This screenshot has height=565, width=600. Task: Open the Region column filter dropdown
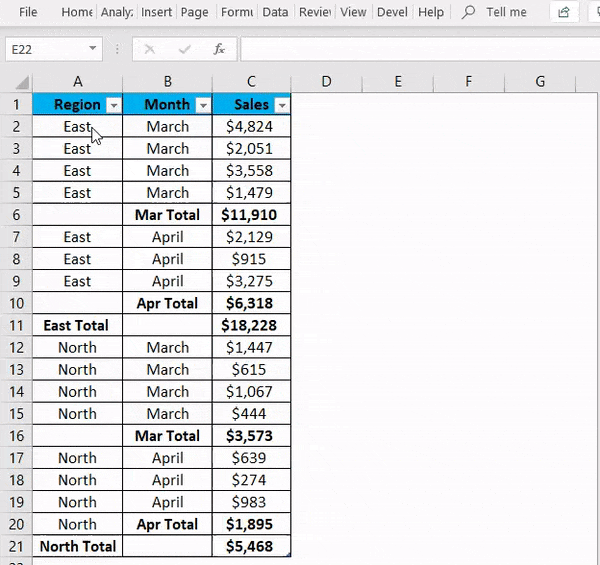pyautogui.click(x=114, y=105)
